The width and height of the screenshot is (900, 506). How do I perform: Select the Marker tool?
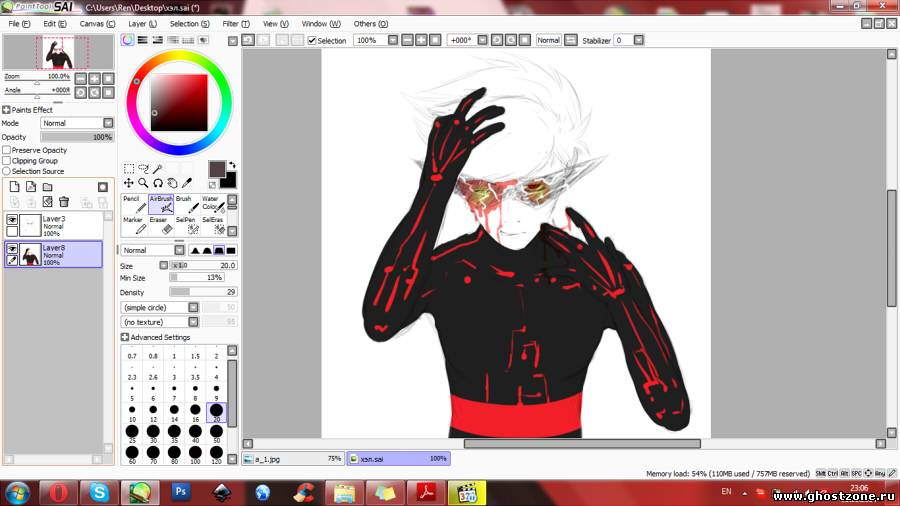[x=134, y=225]
